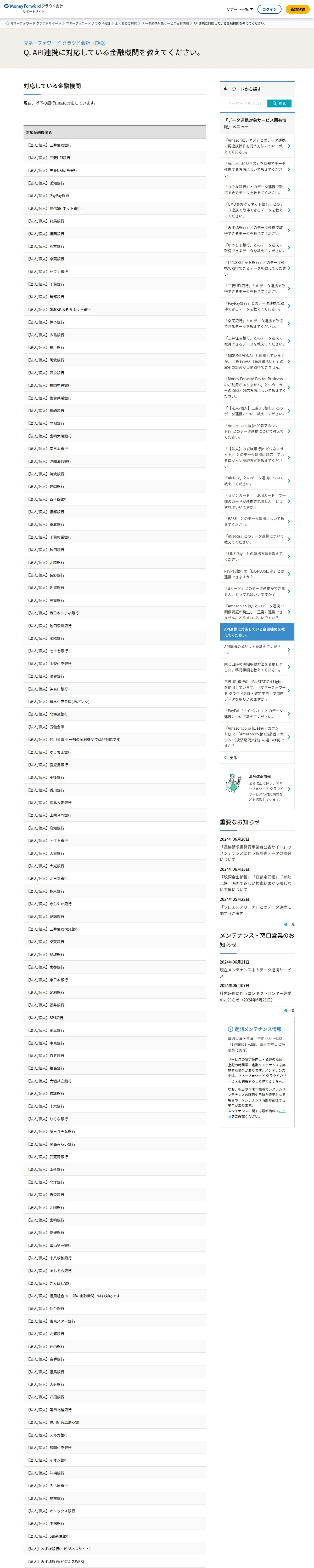Open LINE Pay 連携方法 article
Screen dimensions: 314x1568
tap(257, 556)
